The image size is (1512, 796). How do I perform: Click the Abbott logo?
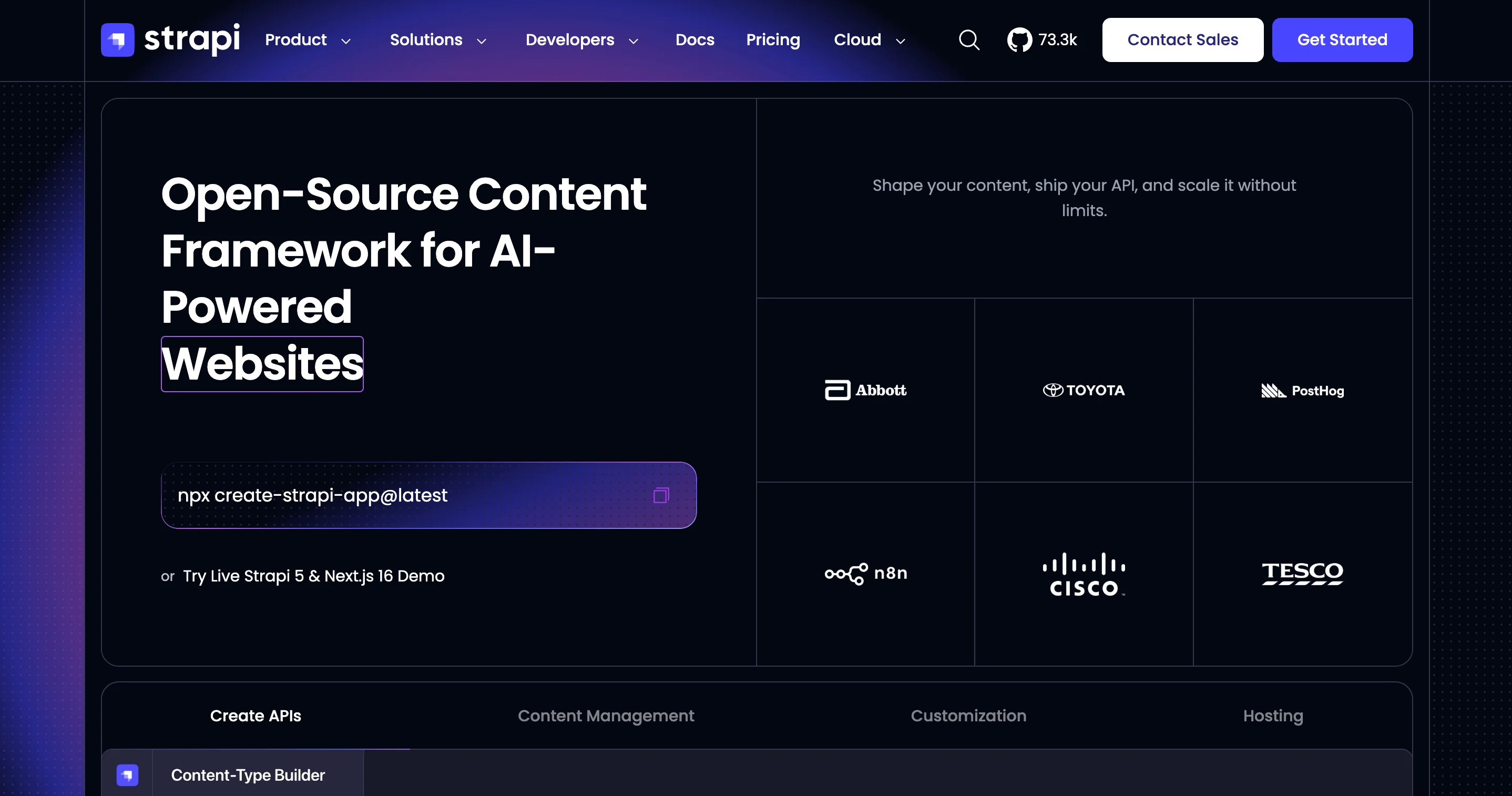pos(866,390)
